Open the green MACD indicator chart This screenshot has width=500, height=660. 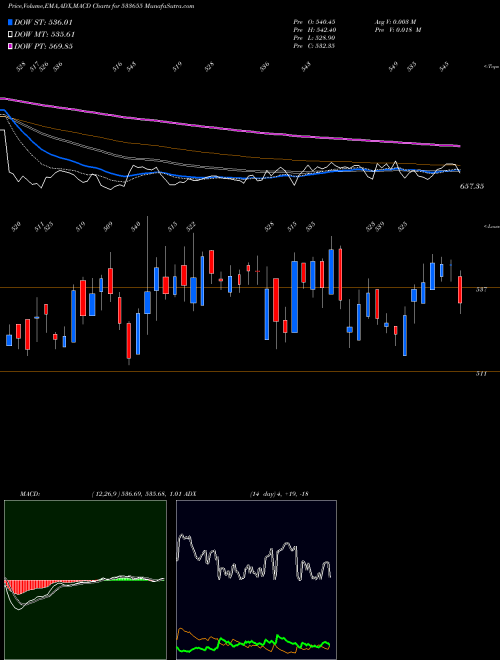coord(85,580)
